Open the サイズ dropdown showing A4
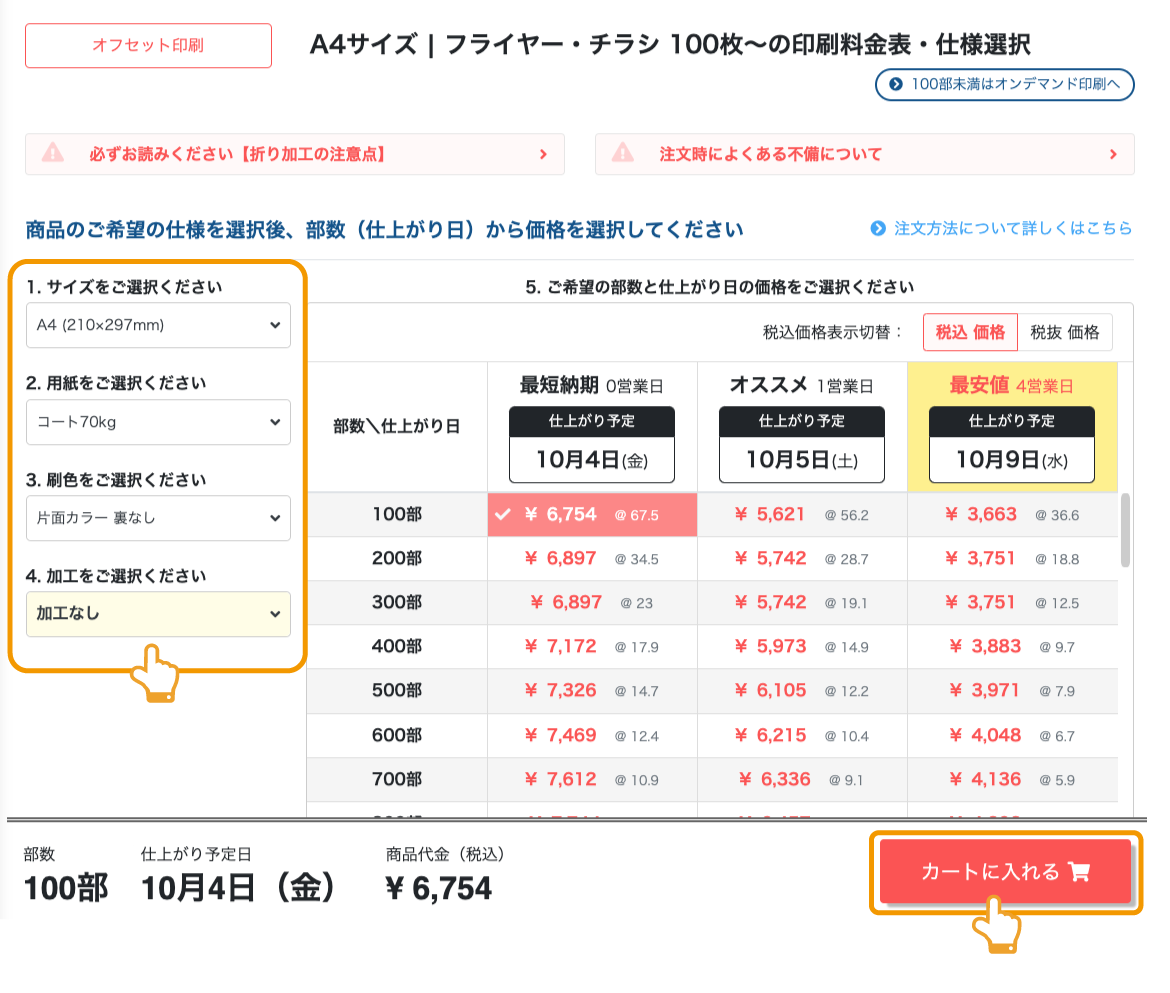Viewport: 1170px width, 993px height. point(158,325)
